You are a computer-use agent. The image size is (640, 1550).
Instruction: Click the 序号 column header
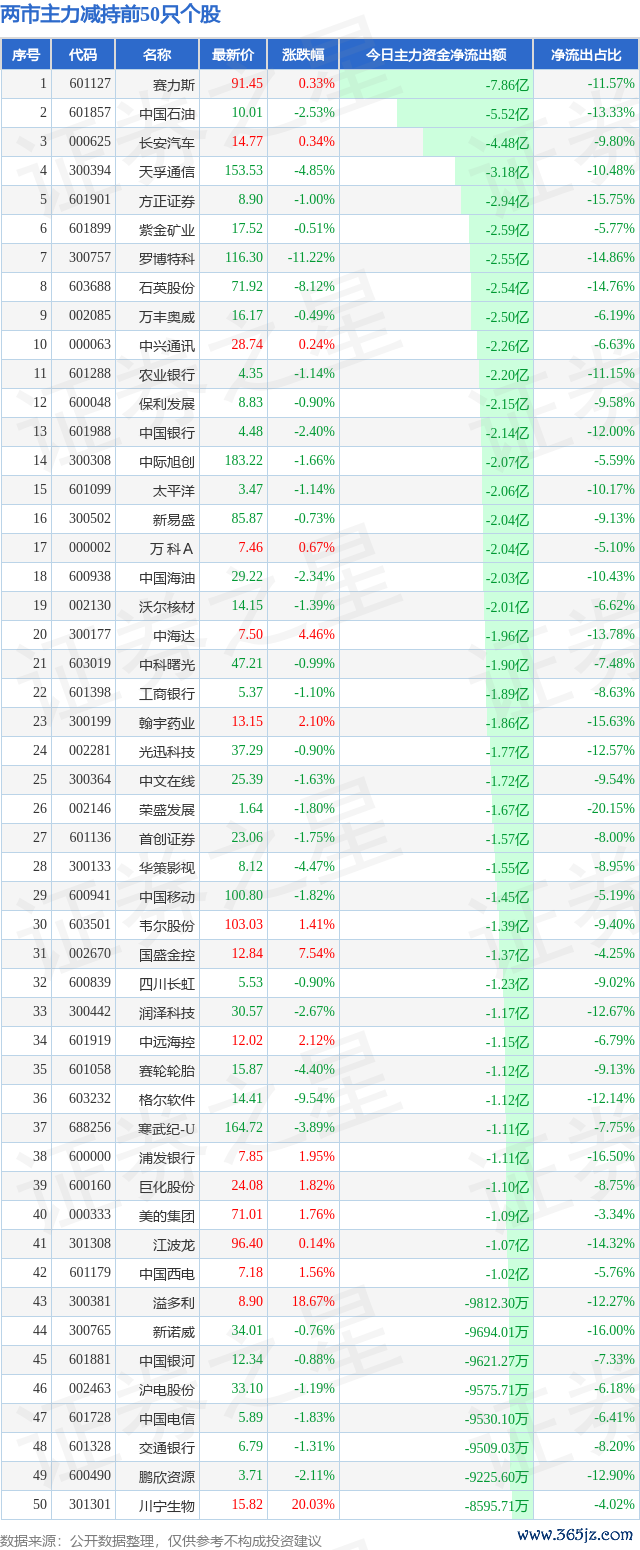(x=26, y=55)
